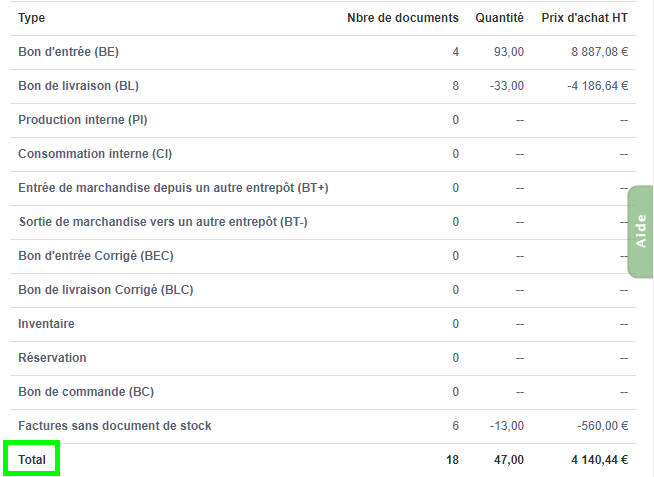
Task: Click the -4 186,64 € purchase price value
Action: coord(597,86)
